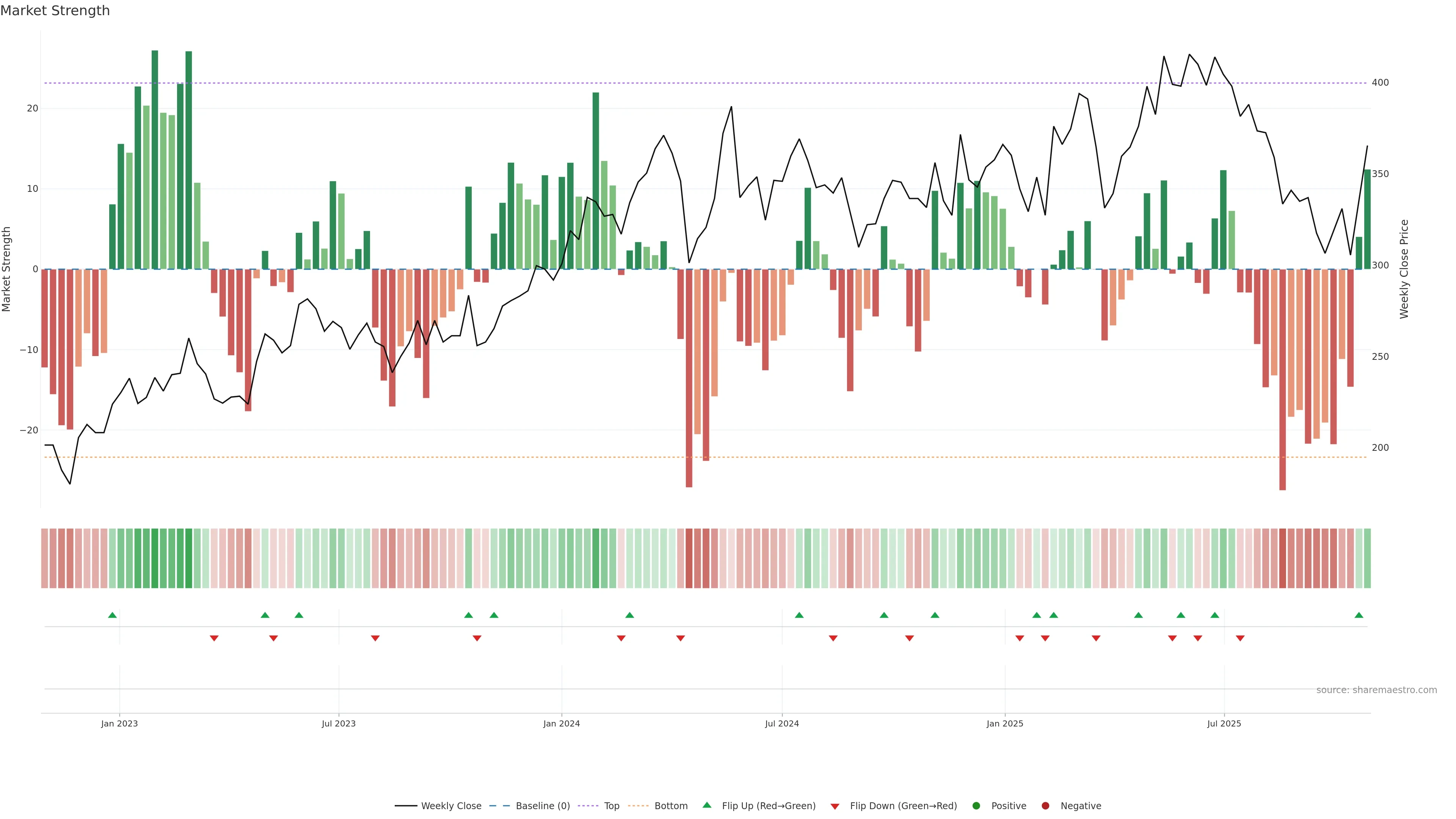
Task: Toggle the Bottom threshold legend item
Action: (x=670, y=805)
